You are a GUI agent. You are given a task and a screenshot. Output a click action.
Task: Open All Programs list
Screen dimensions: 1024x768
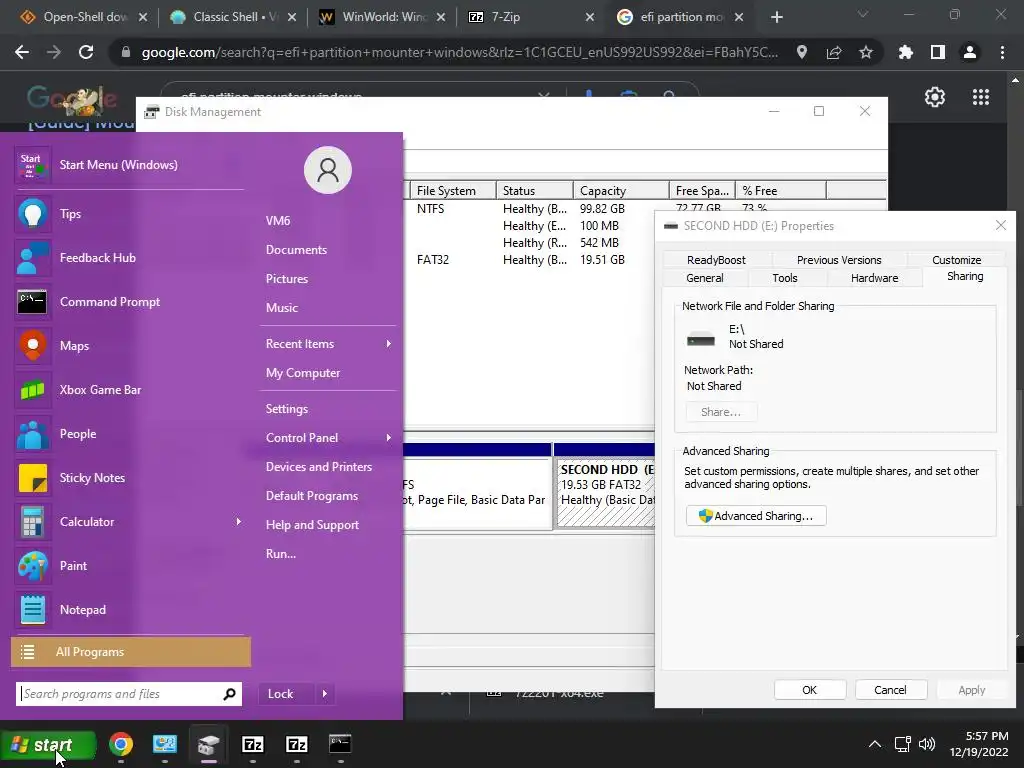coord(131,652)
